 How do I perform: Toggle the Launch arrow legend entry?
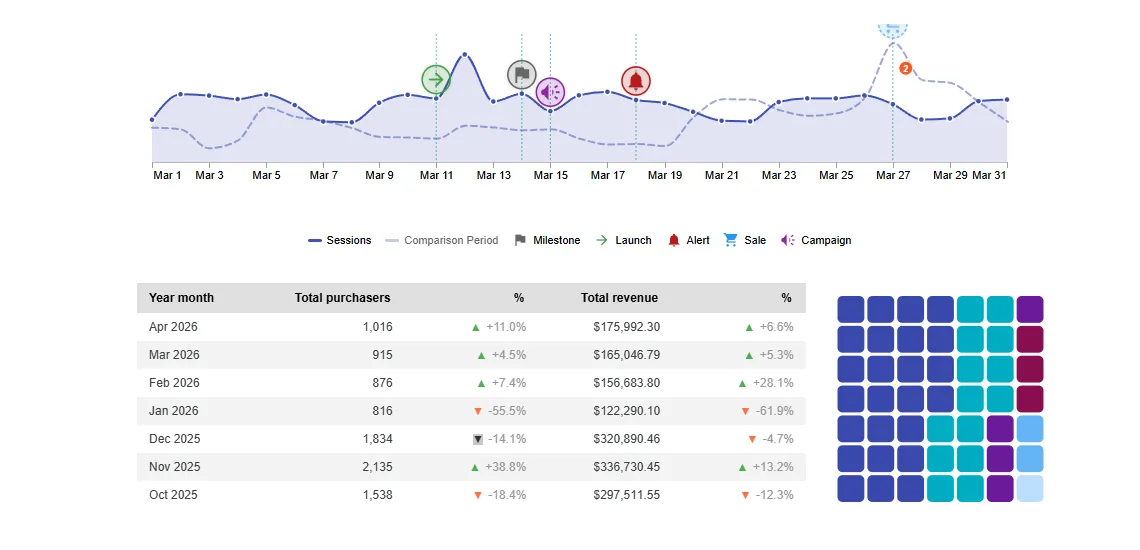point(624,240)
